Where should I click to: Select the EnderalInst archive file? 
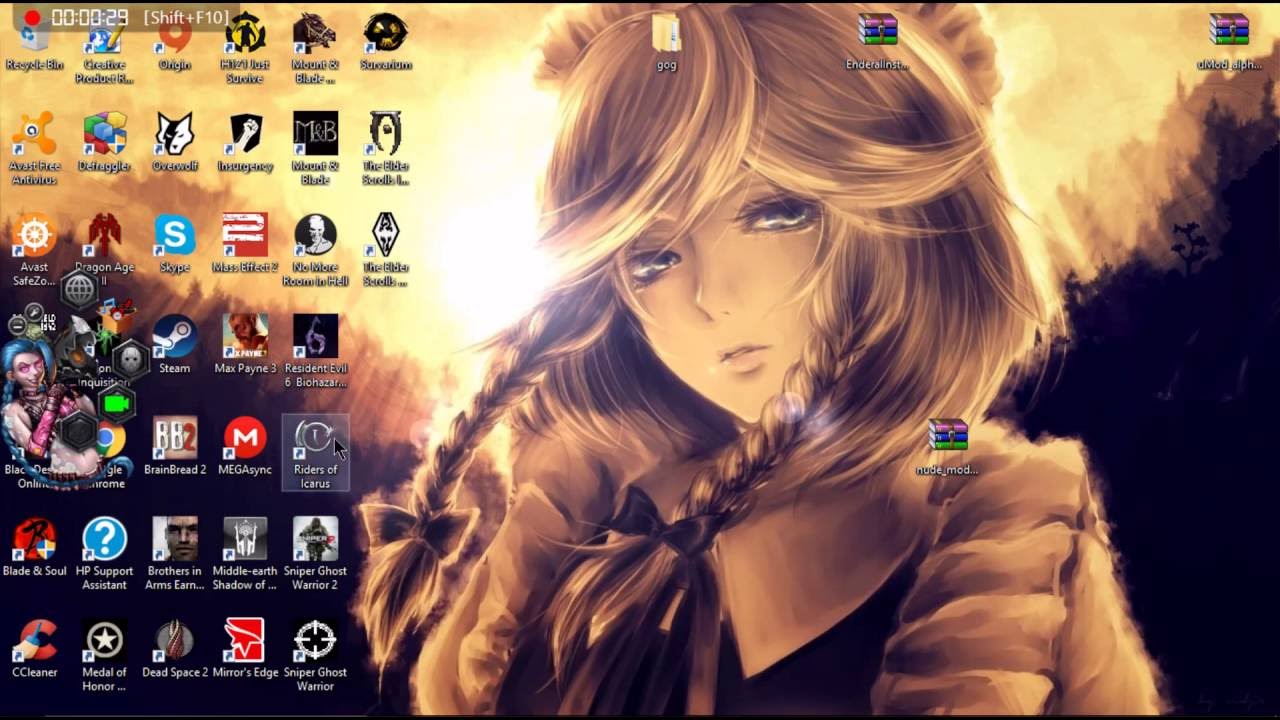point(877,43)
